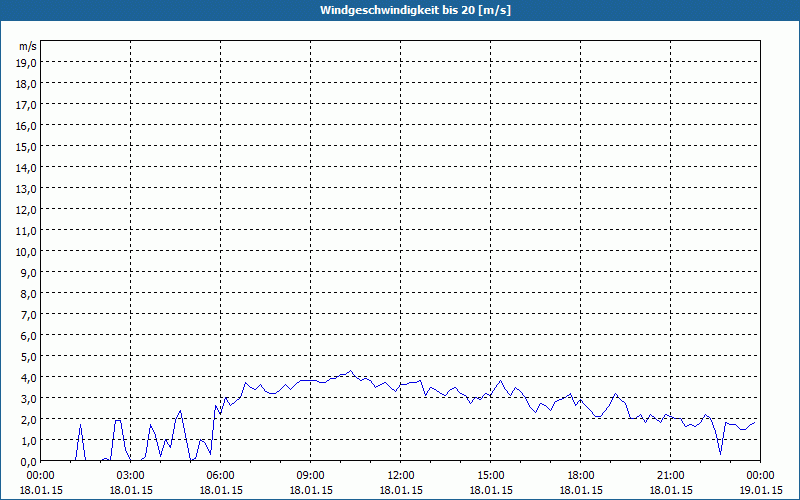
Task: Click the 7,0 y-axis label
Action: coord(29,315)
